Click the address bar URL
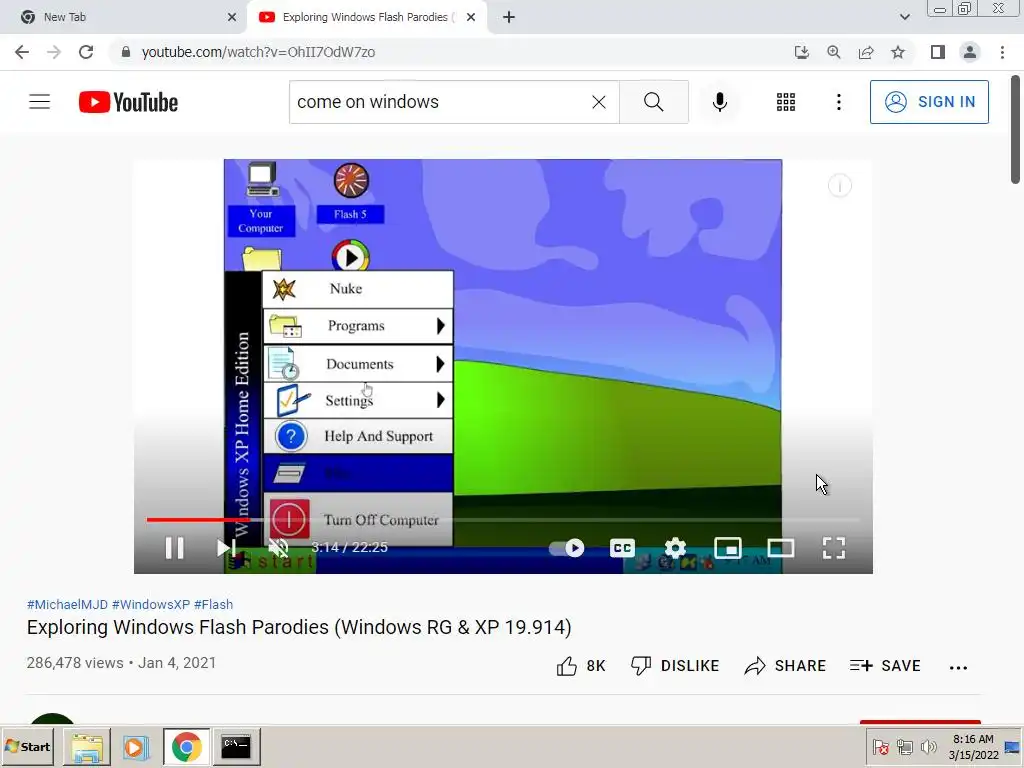 tap(259, 52)
